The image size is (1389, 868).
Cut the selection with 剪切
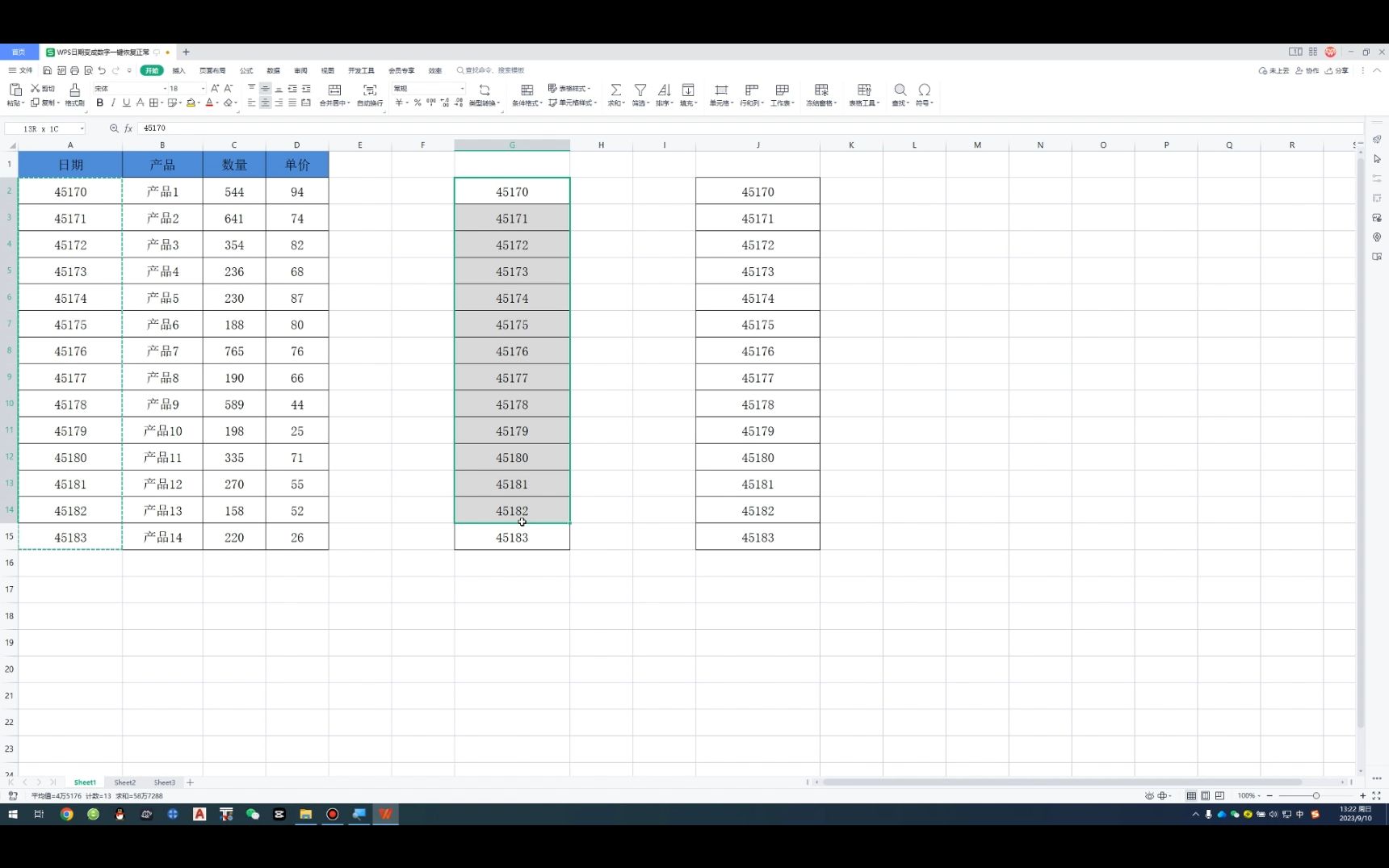tap(43, 88)
